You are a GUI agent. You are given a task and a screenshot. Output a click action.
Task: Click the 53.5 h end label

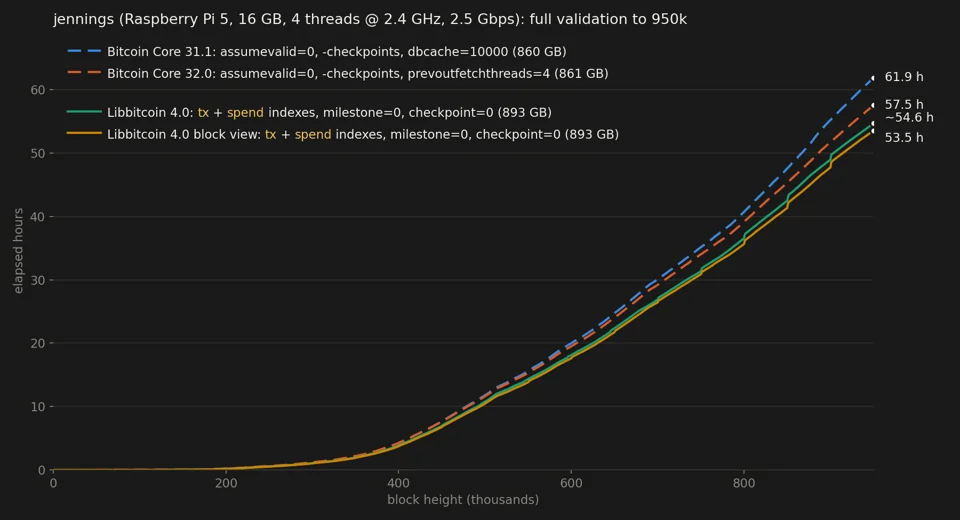click(x=904, y=138)
